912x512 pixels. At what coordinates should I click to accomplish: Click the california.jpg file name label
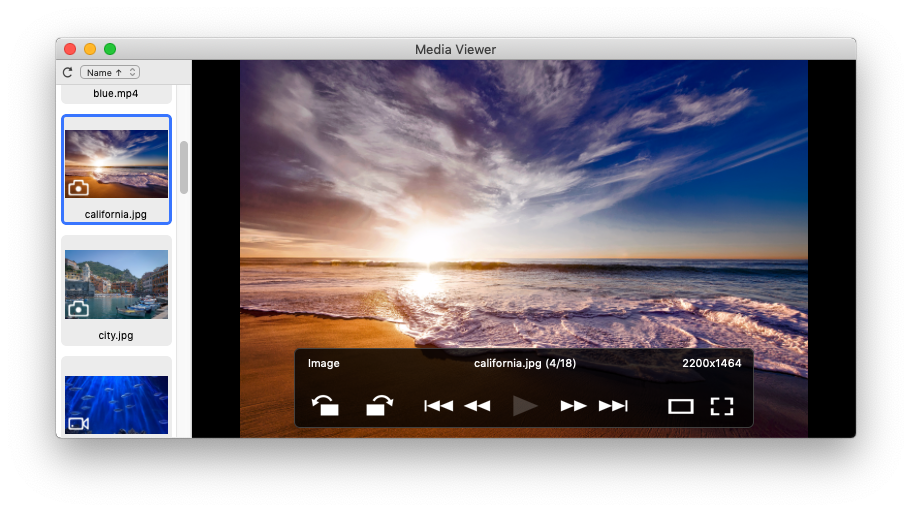point(116,214)
